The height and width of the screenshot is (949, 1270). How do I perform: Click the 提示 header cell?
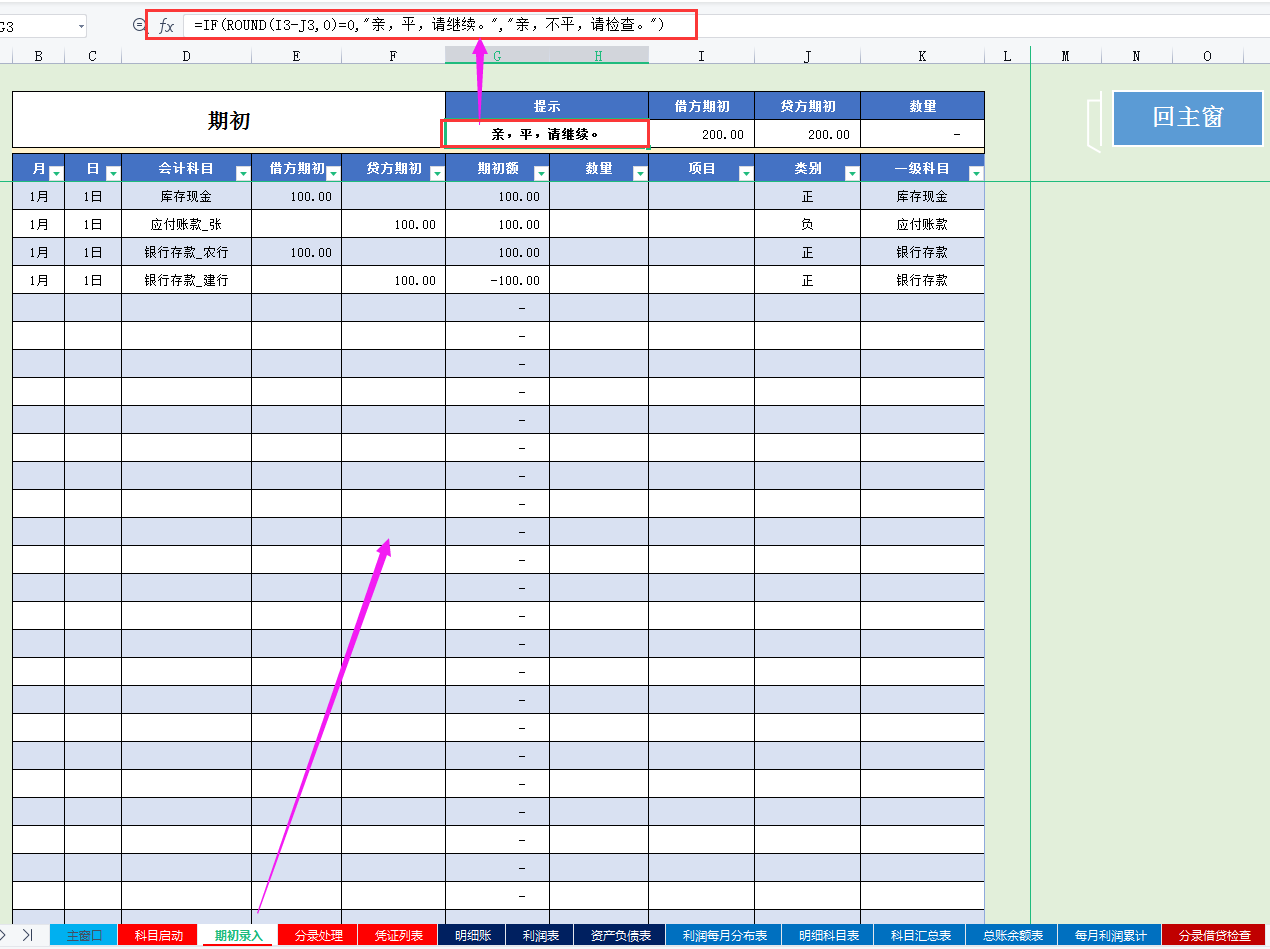pos(547,106)
